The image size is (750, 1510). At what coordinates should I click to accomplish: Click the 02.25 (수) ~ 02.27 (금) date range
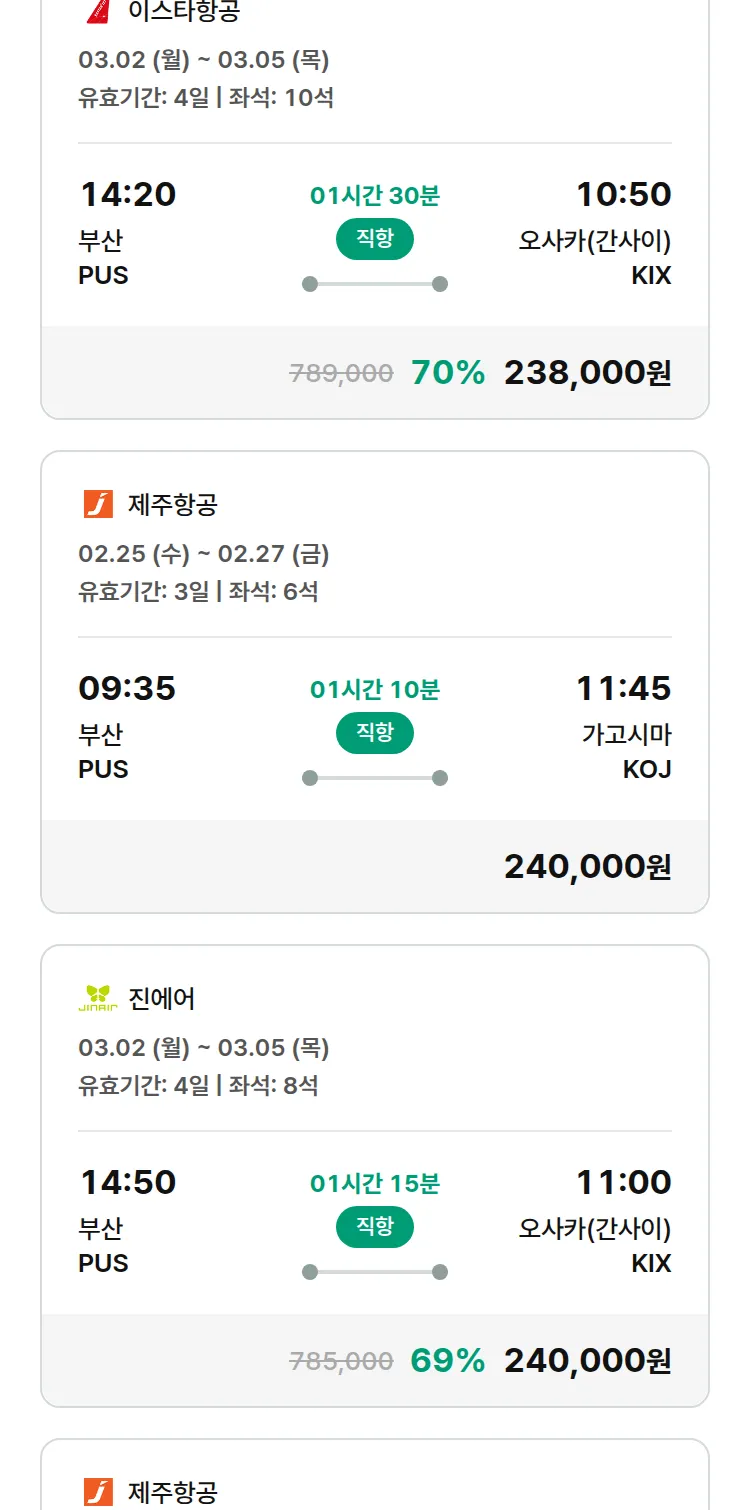pos(204,554)
